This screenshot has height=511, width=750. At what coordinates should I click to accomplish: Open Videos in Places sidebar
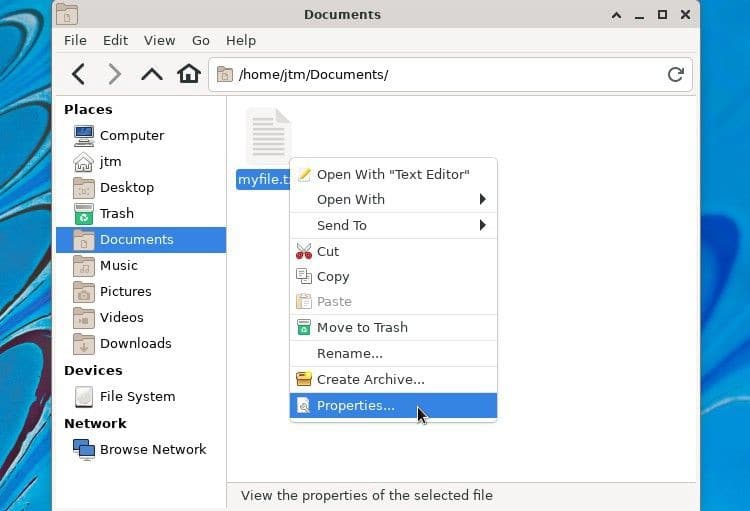tap(141, 318)
